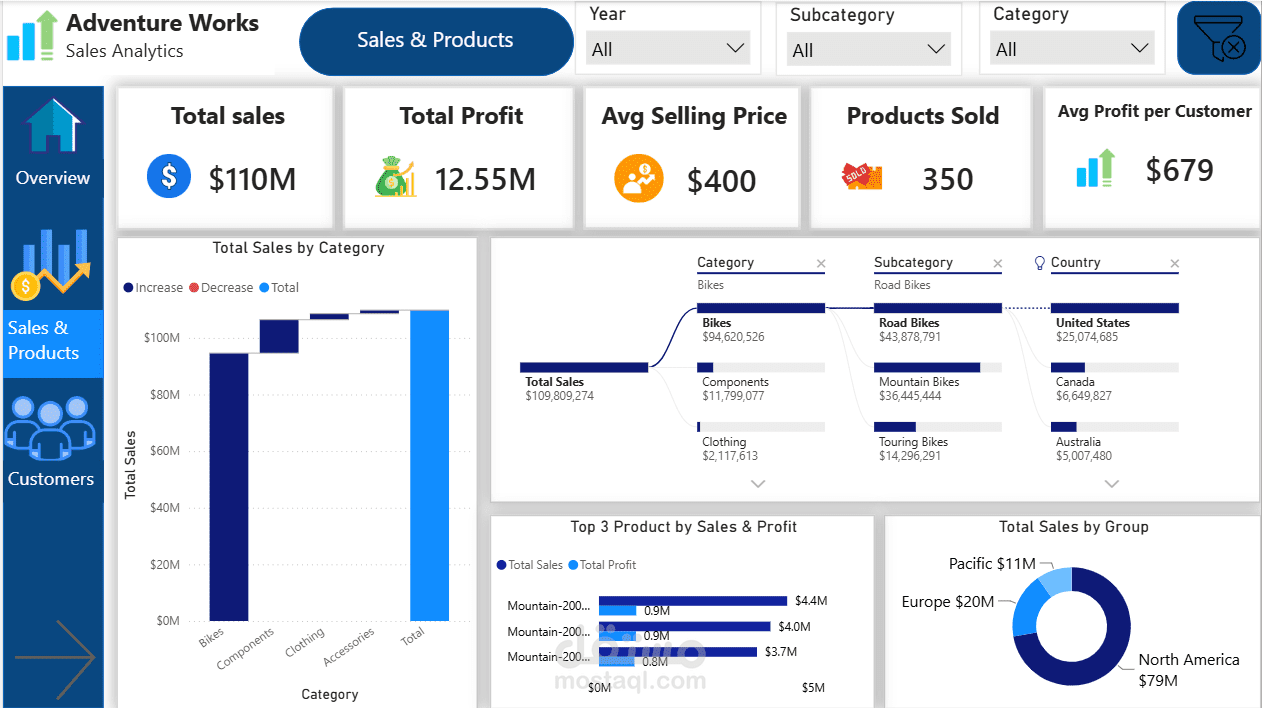The width and height of the screenshot is (1262, 708).
Task: Click the lightbulb icon beside Country
Action: [1040, 262]
